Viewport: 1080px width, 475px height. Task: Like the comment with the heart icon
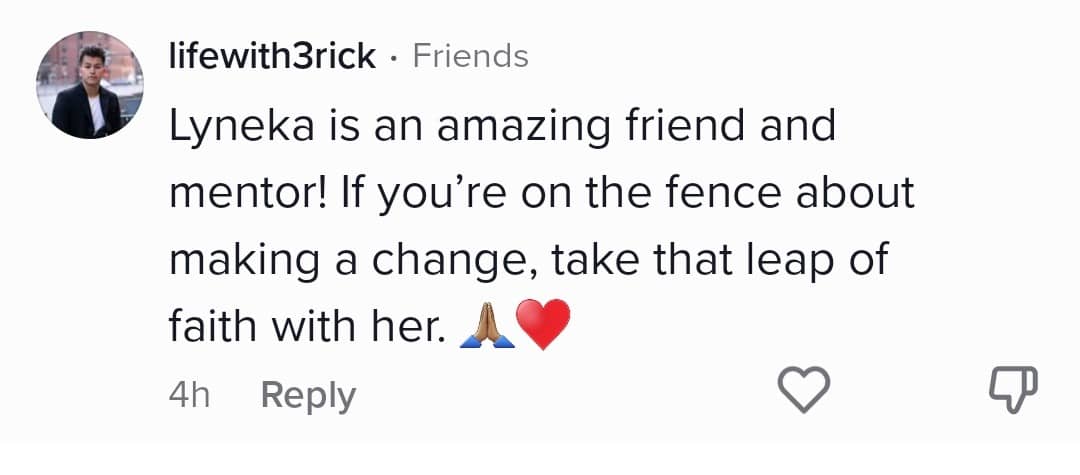[804, 390]
